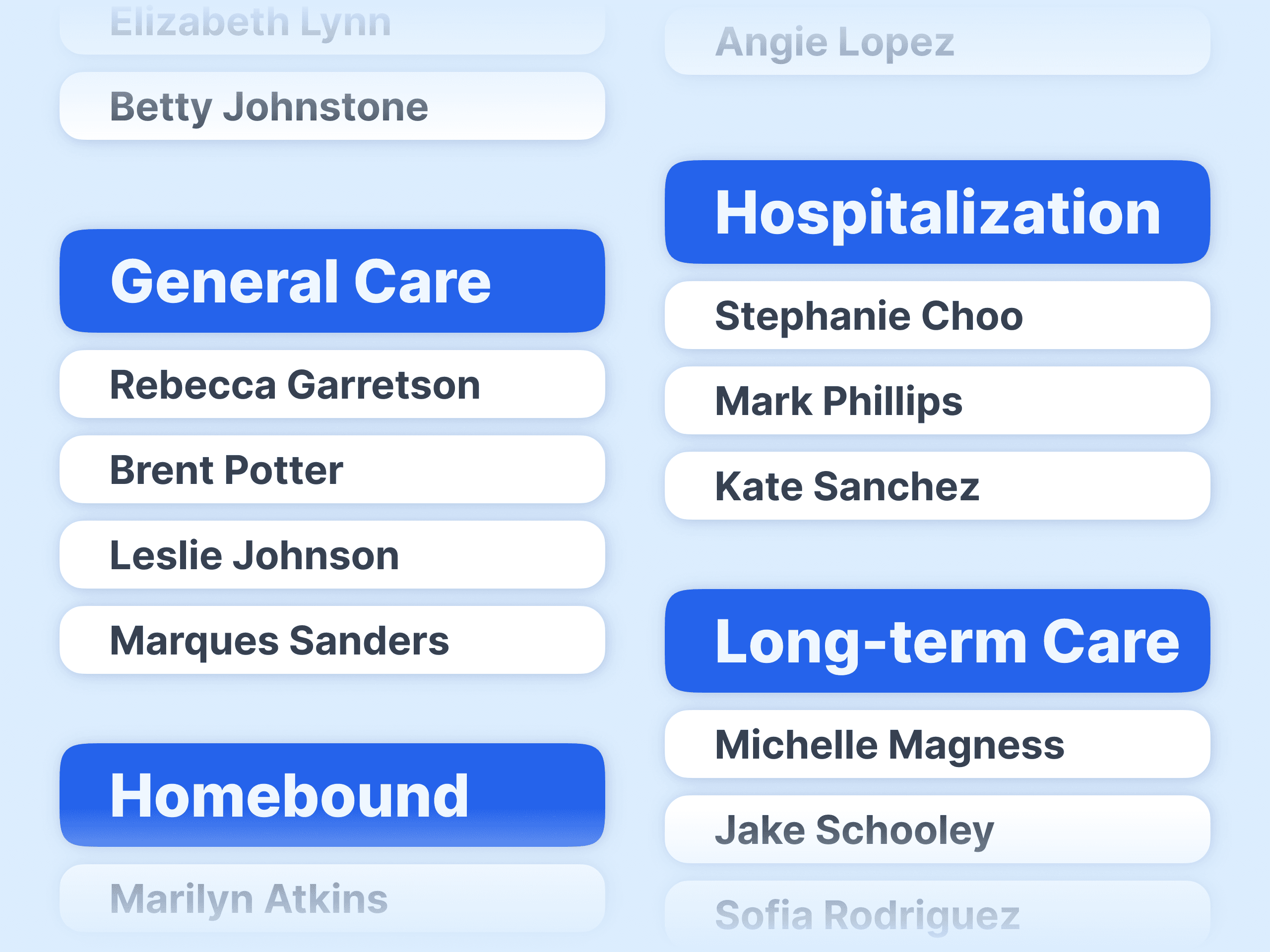Viewport: 1270px width, 952px height.
Task: Open Stephanie Choo's record
Action: [937, 315]
